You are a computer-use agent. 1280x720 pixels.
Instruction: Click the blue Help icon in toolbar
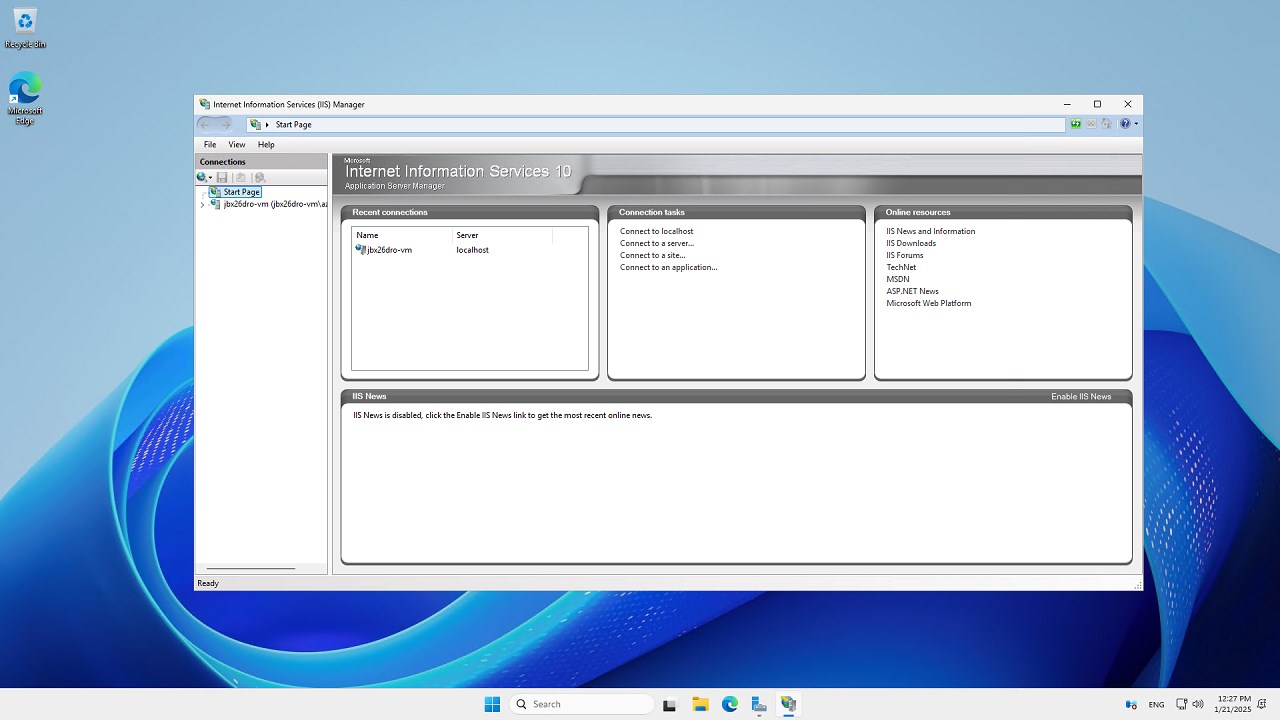1125,124
